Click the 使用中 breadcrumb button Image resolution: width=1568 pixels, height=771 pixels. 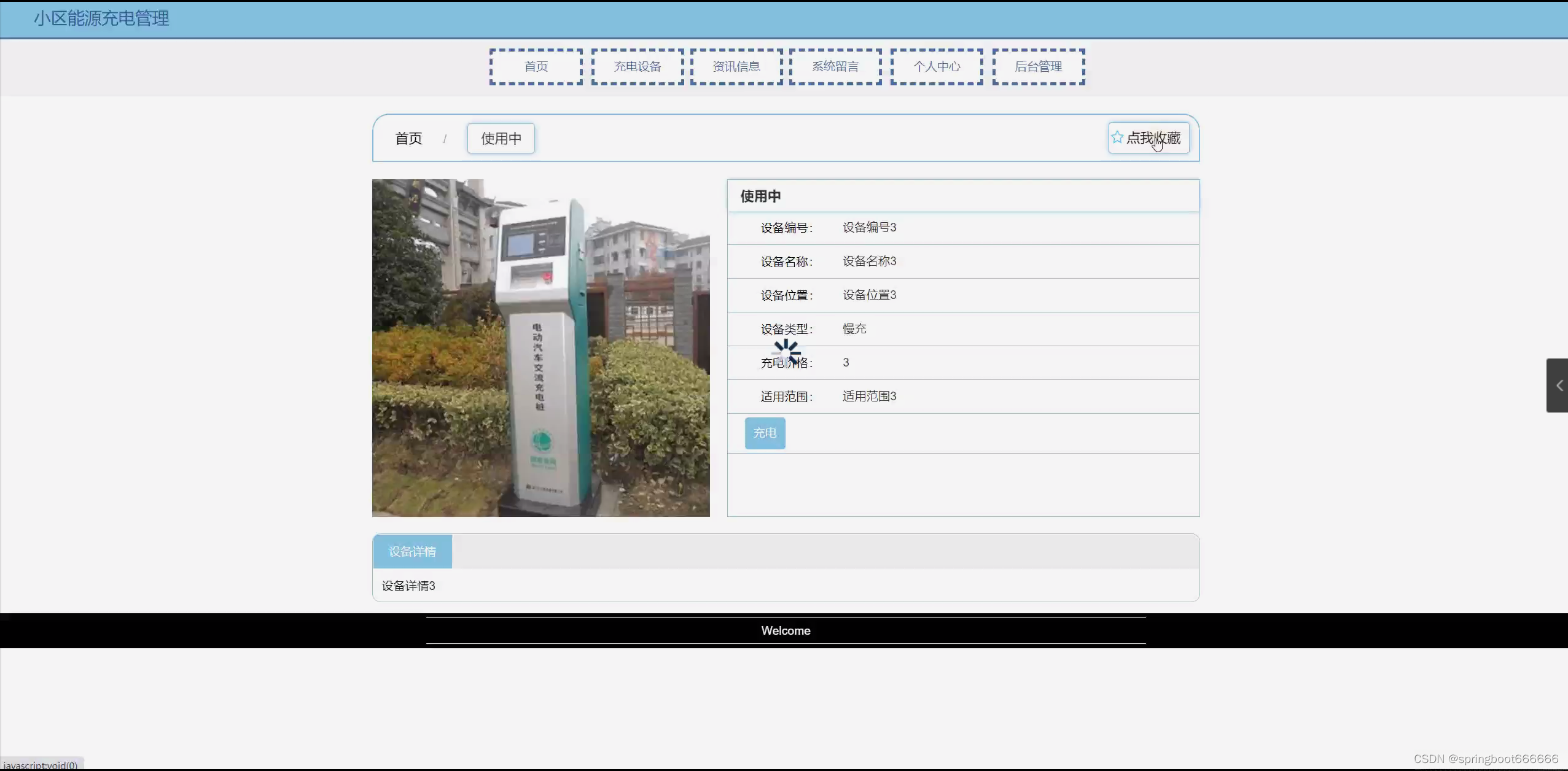[x=501, y=139]
